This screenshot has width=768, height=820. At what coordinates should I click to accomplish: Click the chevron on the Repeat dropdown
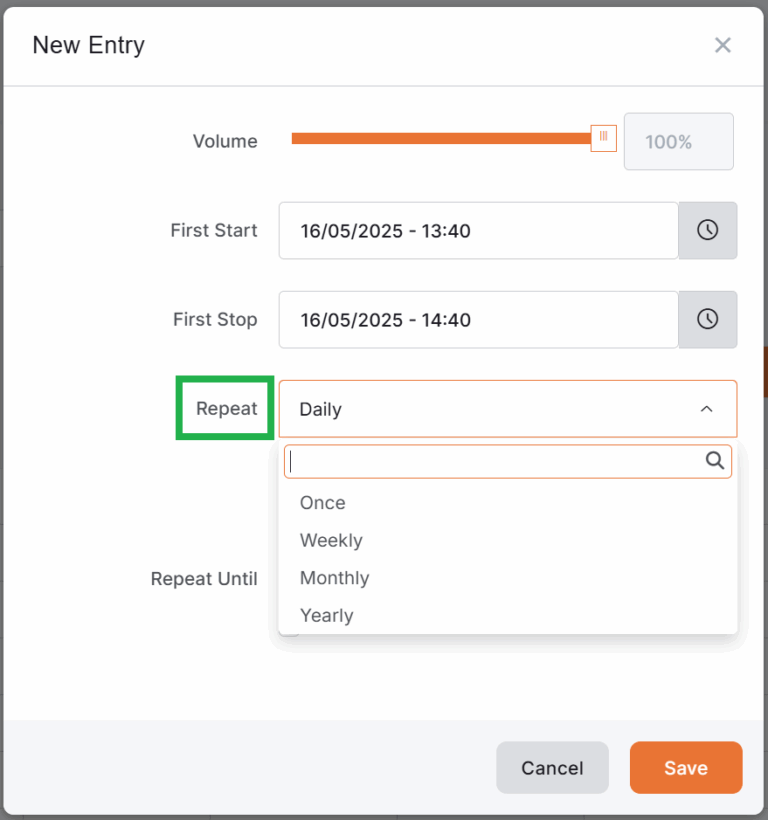tap(707, 409)
